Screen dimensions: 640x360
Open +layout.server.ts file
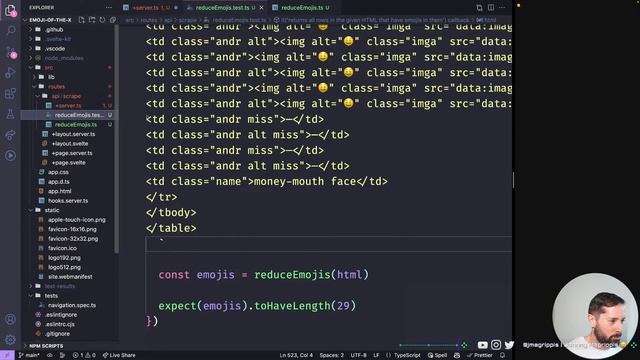click(73, 134)
